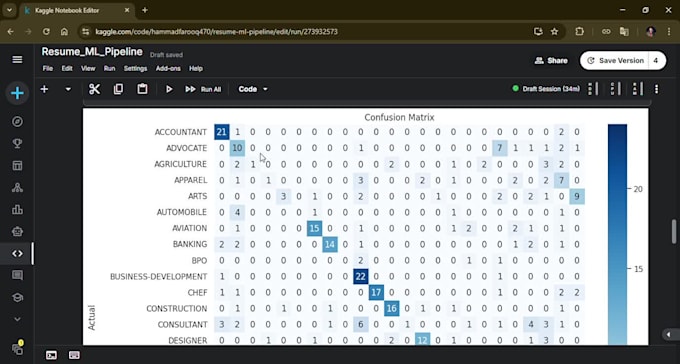The image size is (680, 364).
Task: Copy the selected cell icon
Action: 118,89
